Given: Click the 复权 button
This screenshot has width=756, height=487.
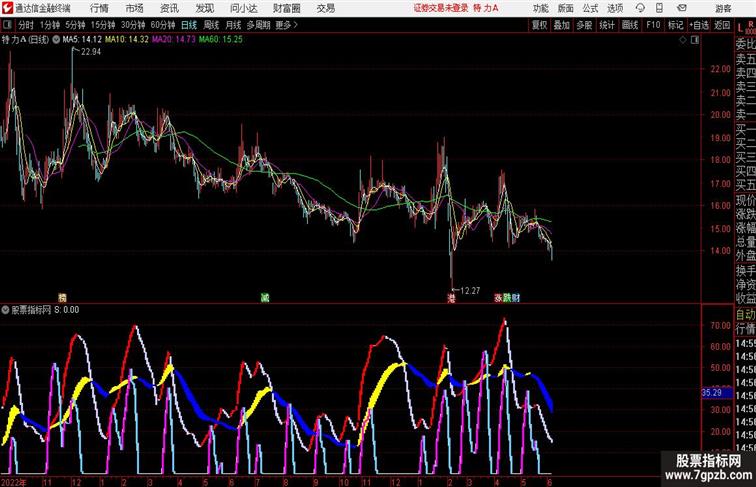Looking at the screenshot, I should coord(540,25).
